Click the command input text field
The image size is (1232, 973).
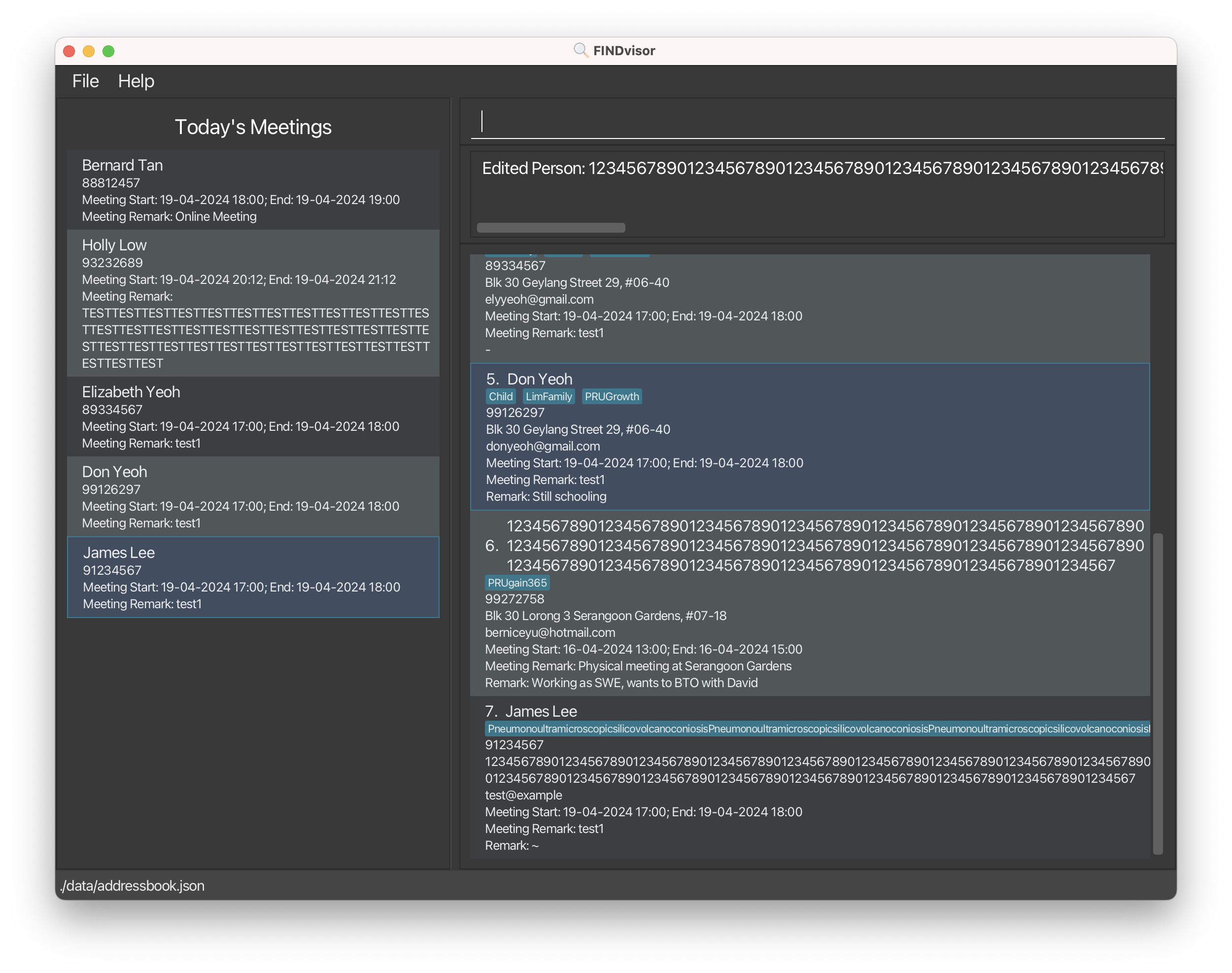click(x=817, y=121)
